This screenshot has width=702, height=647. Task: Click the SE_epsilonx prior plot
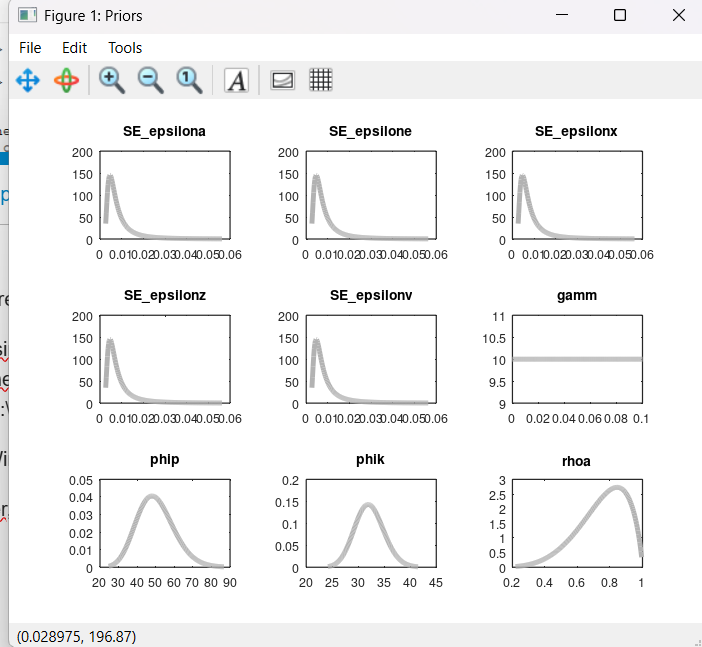point(576,196)
